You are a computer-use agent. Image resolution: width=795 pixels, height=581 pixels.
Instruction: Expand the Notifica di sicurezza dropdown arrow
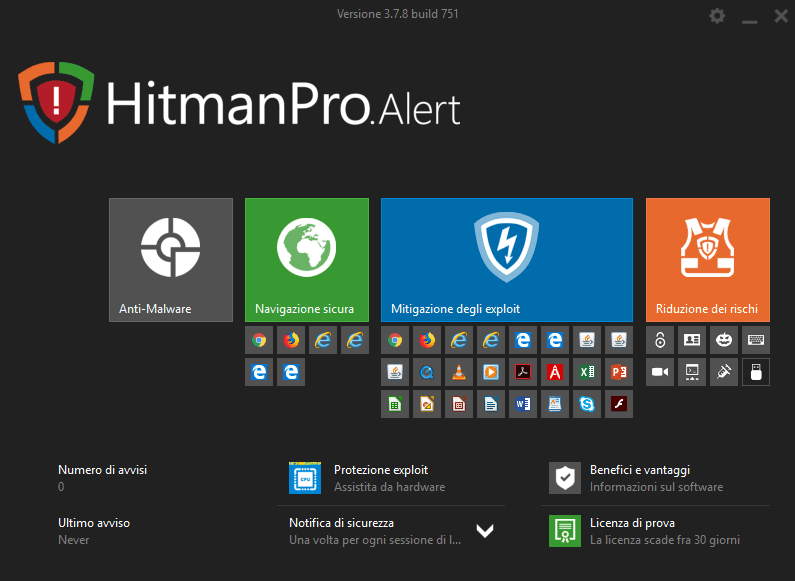point(485,531)
